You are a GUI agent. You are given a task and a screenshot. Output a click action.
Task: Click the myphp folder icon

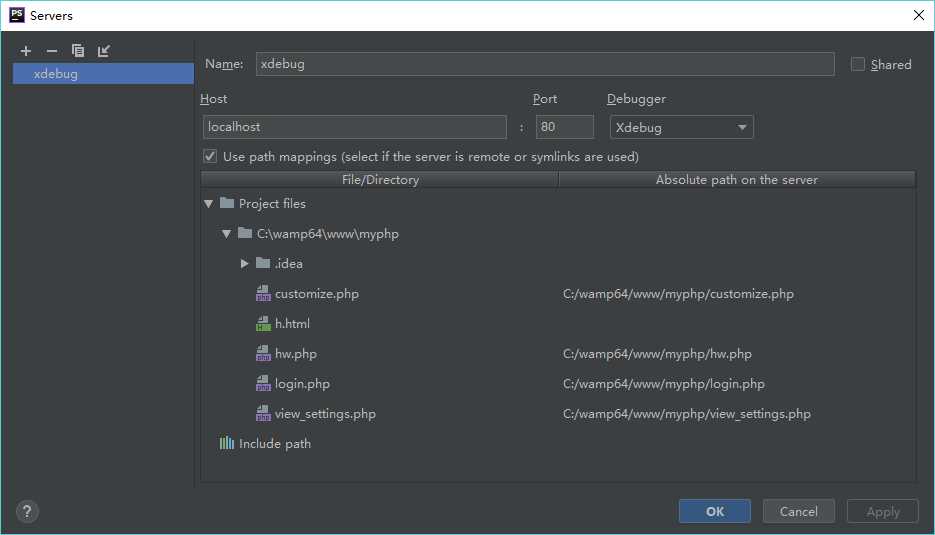[244, 233]
